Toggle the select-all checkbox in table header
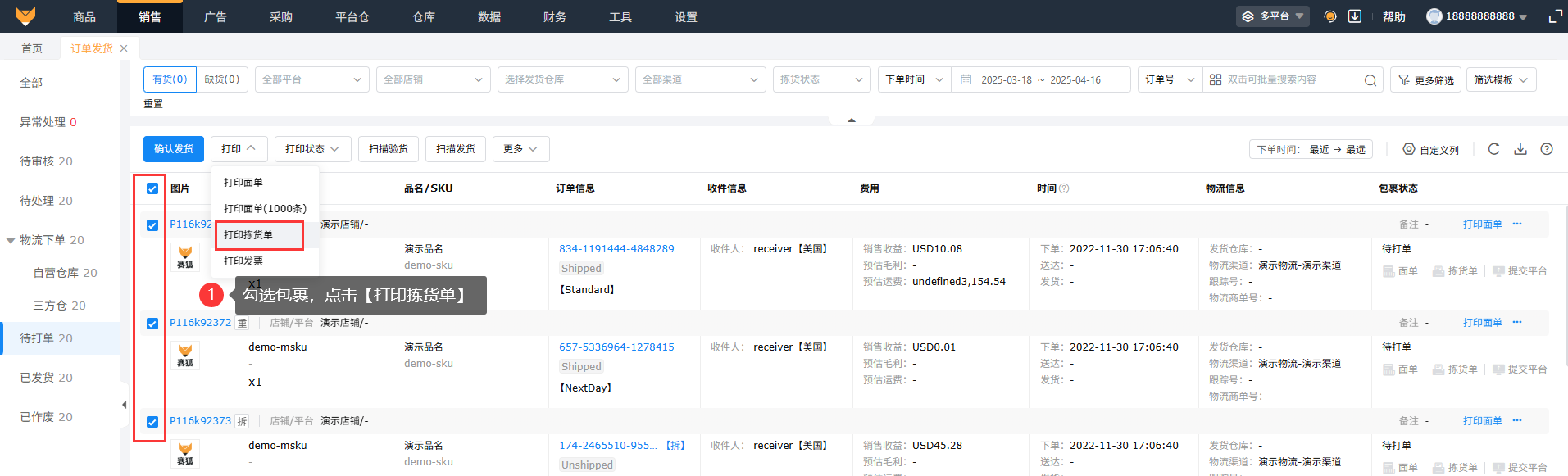Viewport: 1568px width, 476px height. click(x=152, y=188)
